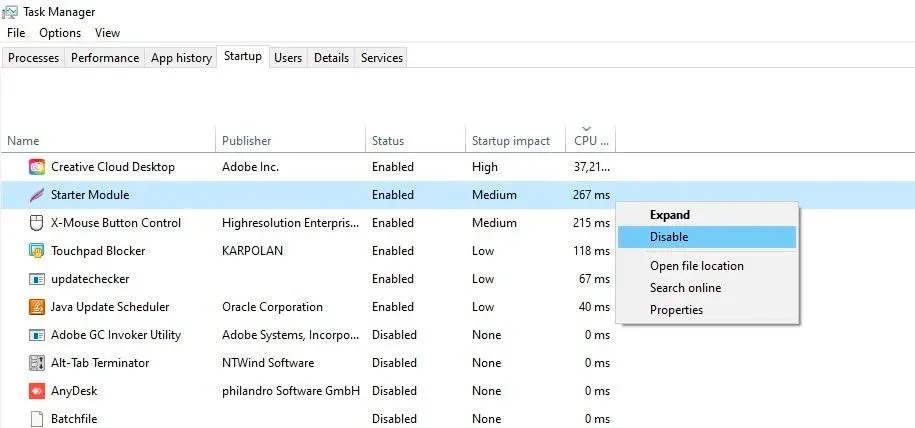Click the 215 ms CPU value
Viewport: 915px width, 428px height.
coord(591,223)
